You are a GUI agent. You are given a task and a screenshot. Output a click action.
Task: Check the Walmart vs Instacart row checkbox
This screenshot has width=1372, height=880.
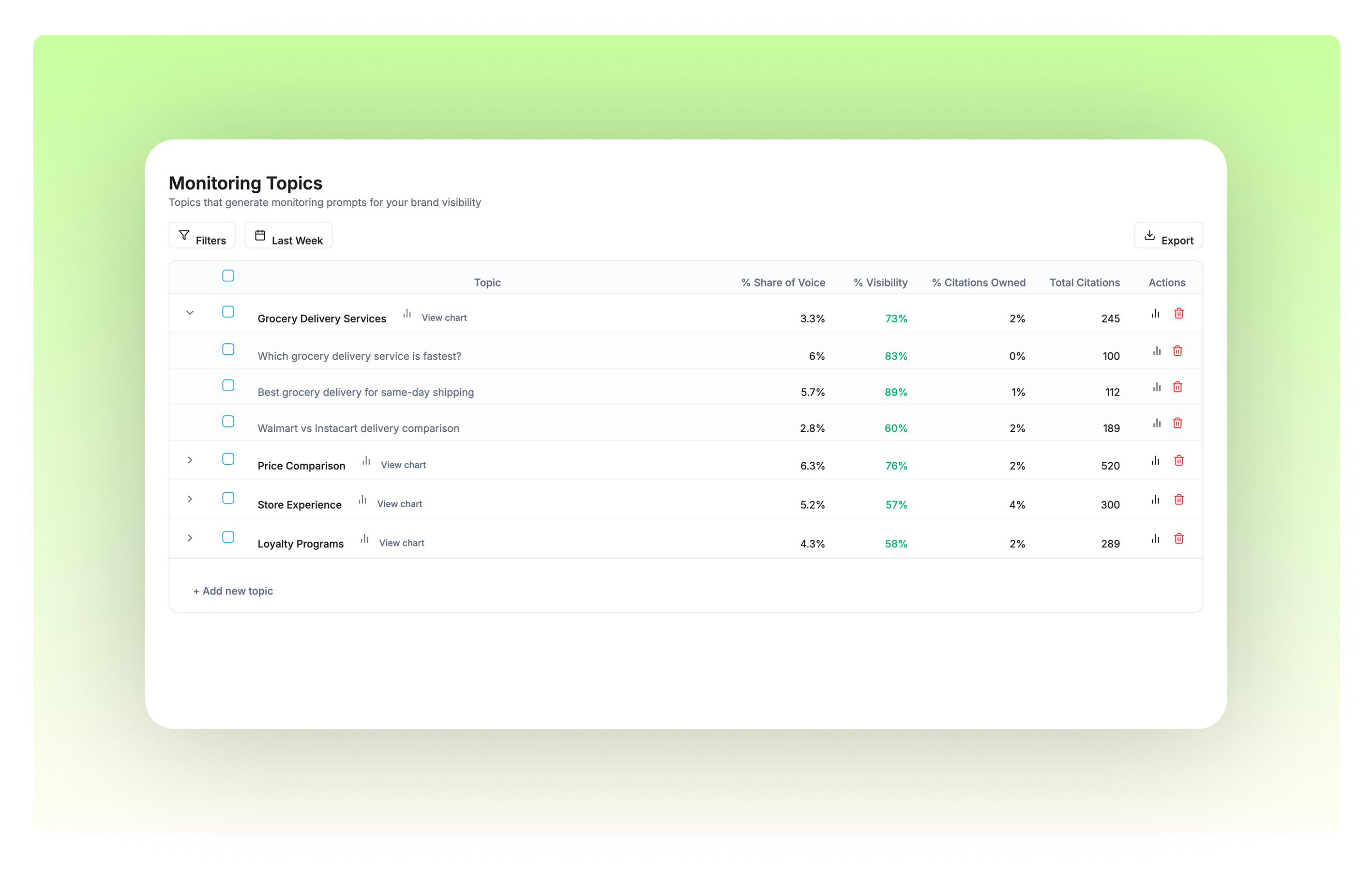pyautogui.click(x=228, y=422)
